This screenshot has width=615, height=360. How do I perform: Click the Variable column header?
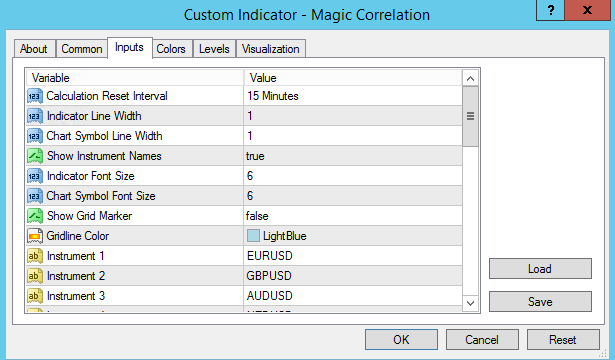click(135, 78)
